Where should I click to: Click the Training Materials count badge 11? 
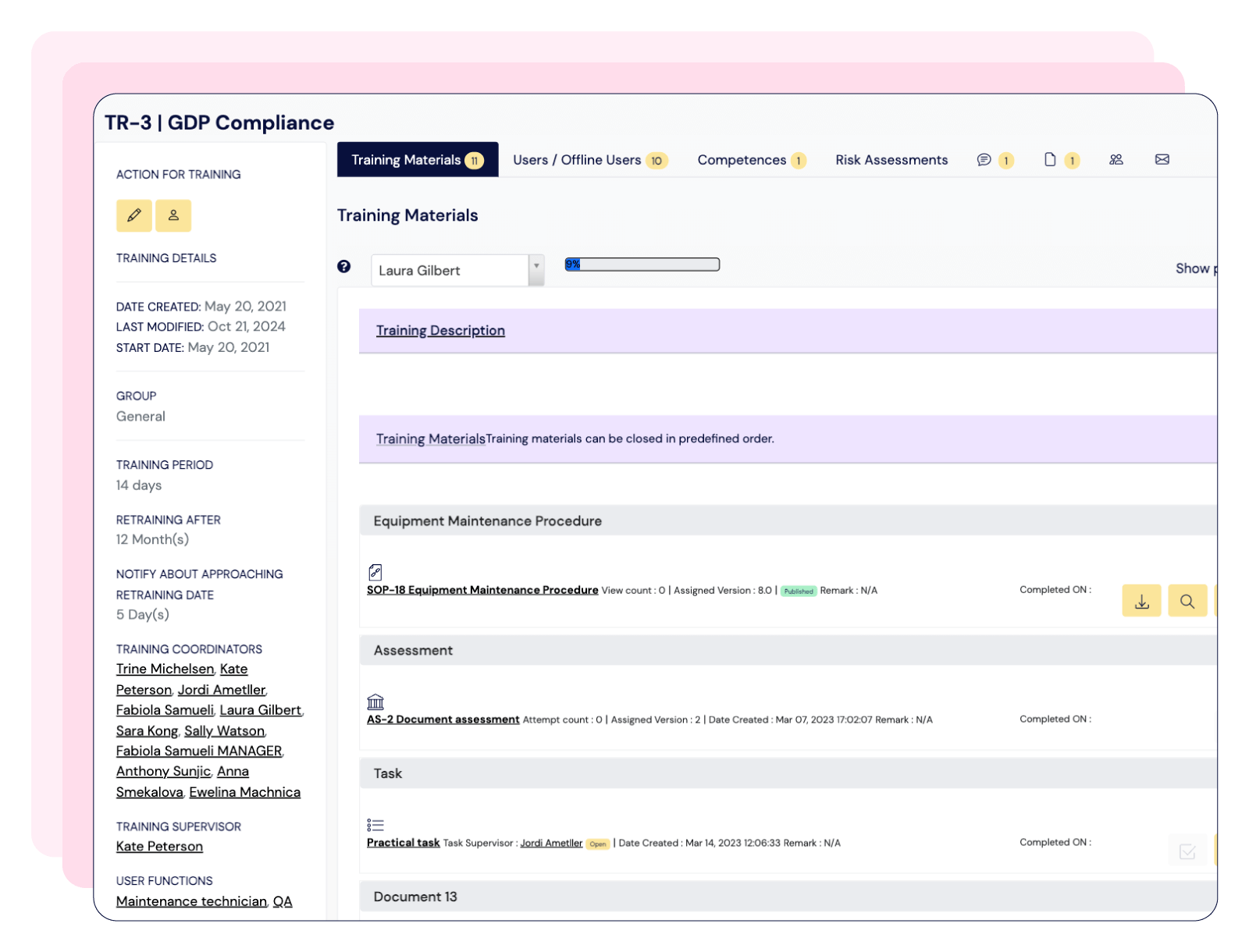coord(475,161)
